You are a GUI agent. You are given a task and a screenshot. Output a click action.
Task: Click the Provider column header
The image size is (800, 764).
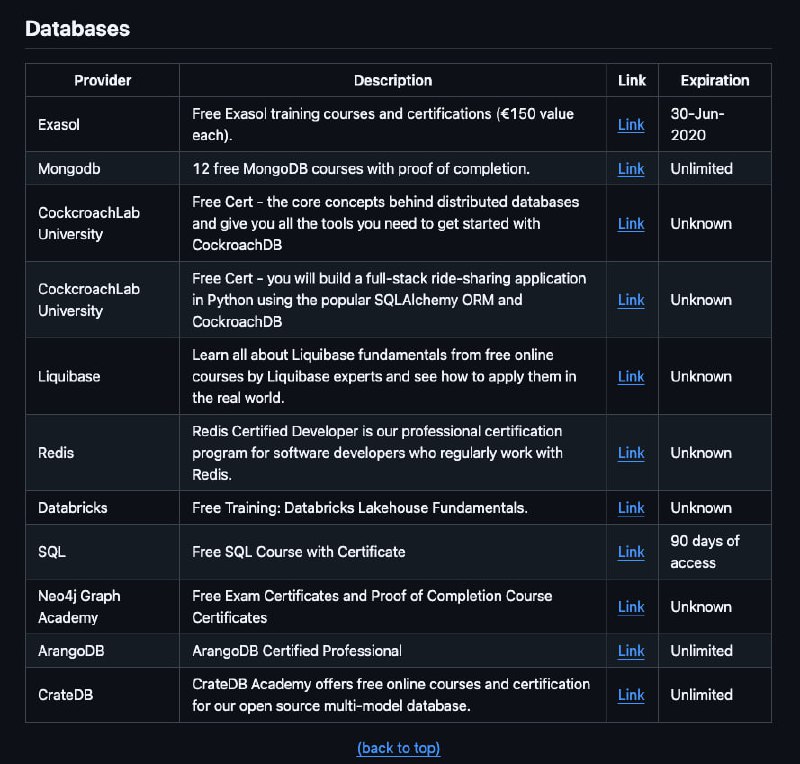[x=103, y=80]
